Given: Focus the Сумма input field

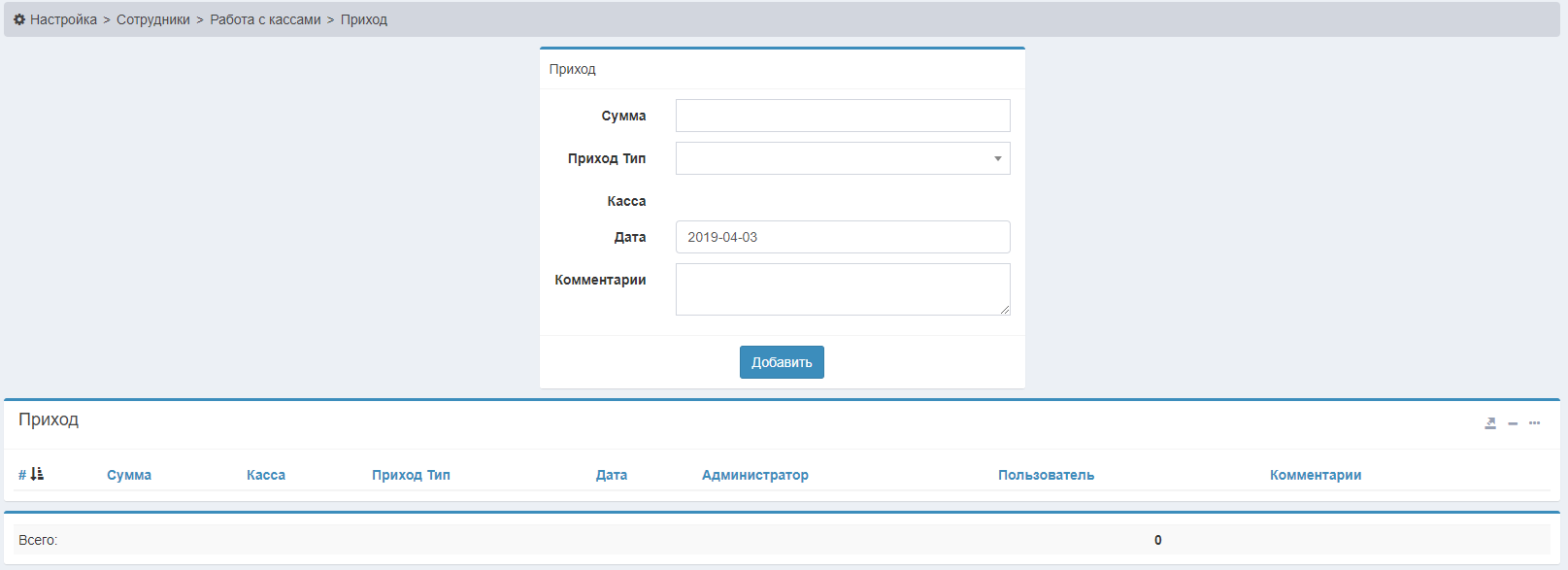Looking at the screenshot, I should (x=842, y=116).
